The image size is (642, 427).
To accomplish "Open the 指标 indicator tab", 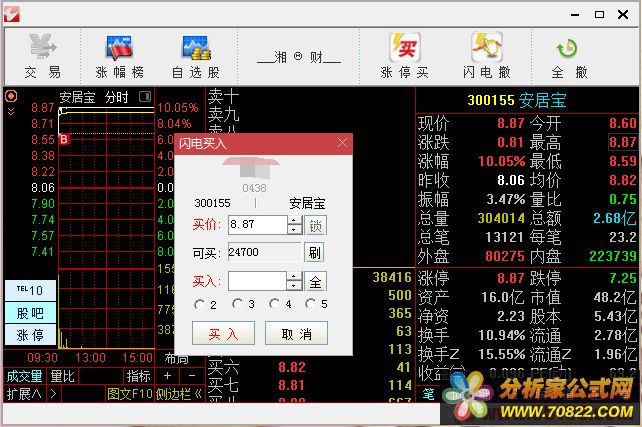I will [138, 376].
